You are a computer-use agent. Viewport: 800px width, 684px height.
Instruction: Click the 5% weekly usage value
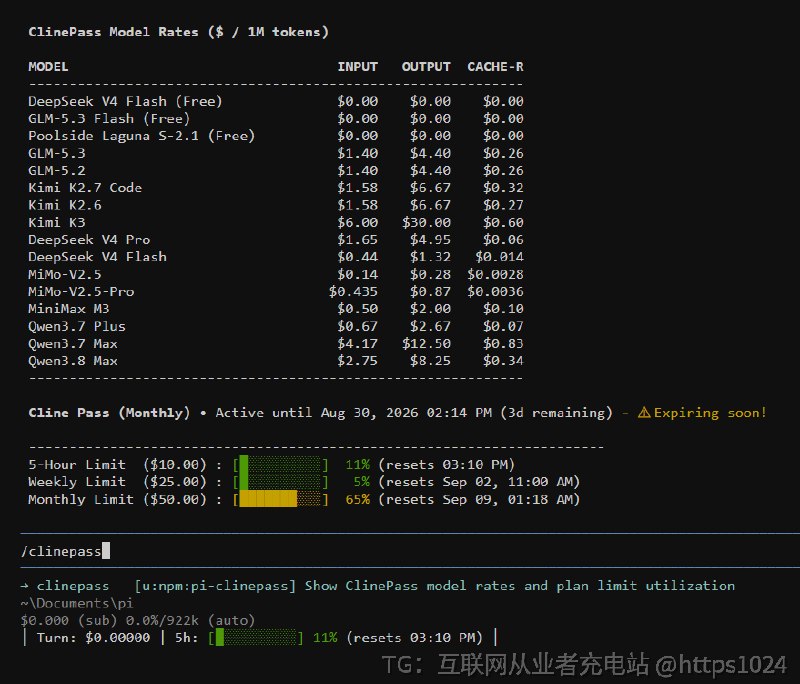tap(362, 482)
